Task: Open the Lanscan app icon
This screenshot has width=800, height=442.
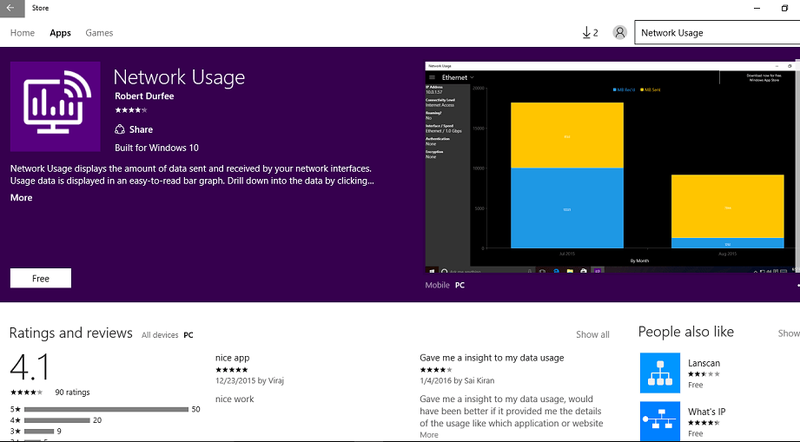Action: (x=660, y=373)
